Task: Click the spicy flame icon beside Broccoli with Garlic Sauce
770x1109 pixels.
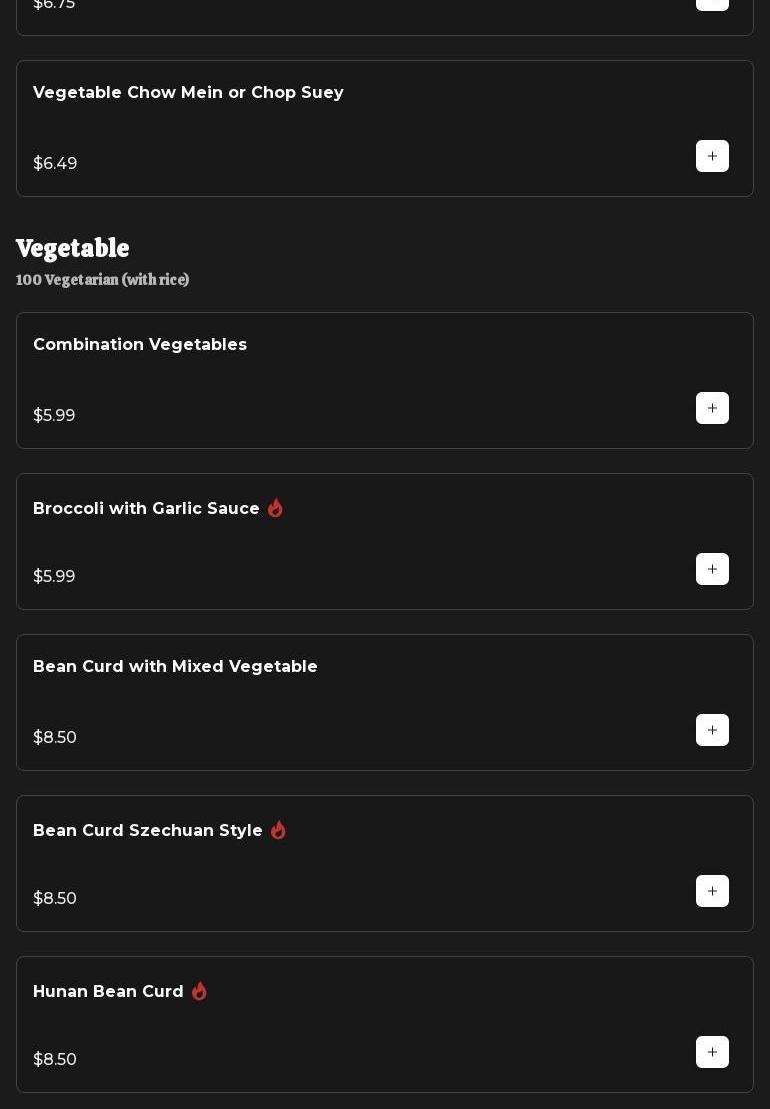Action: click(x=275, y=508)
